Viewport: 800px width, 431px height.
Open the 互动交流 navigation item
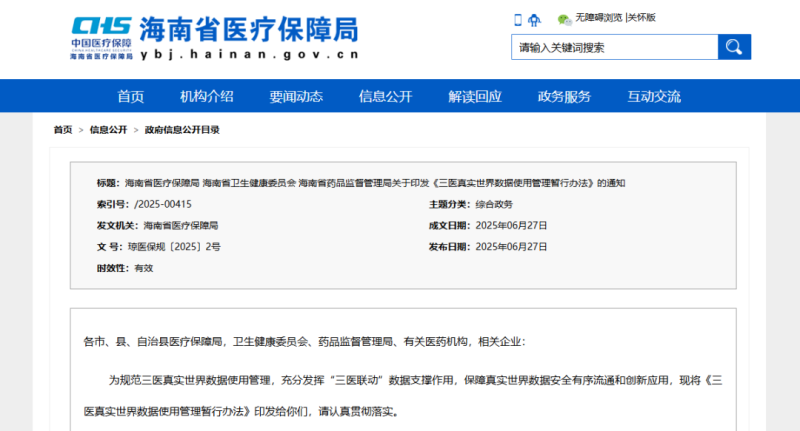coord(654,97)
